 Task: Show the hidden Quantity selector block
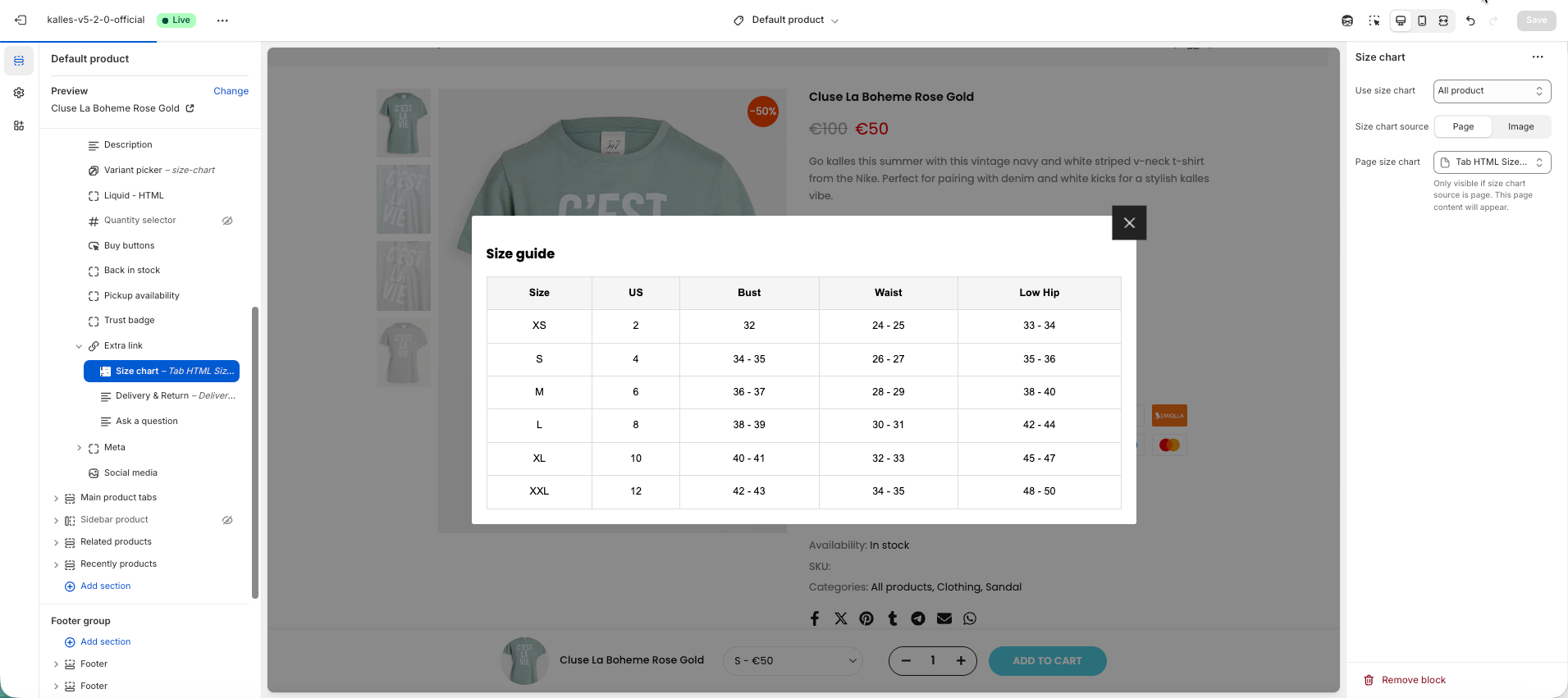pos(227,221)
